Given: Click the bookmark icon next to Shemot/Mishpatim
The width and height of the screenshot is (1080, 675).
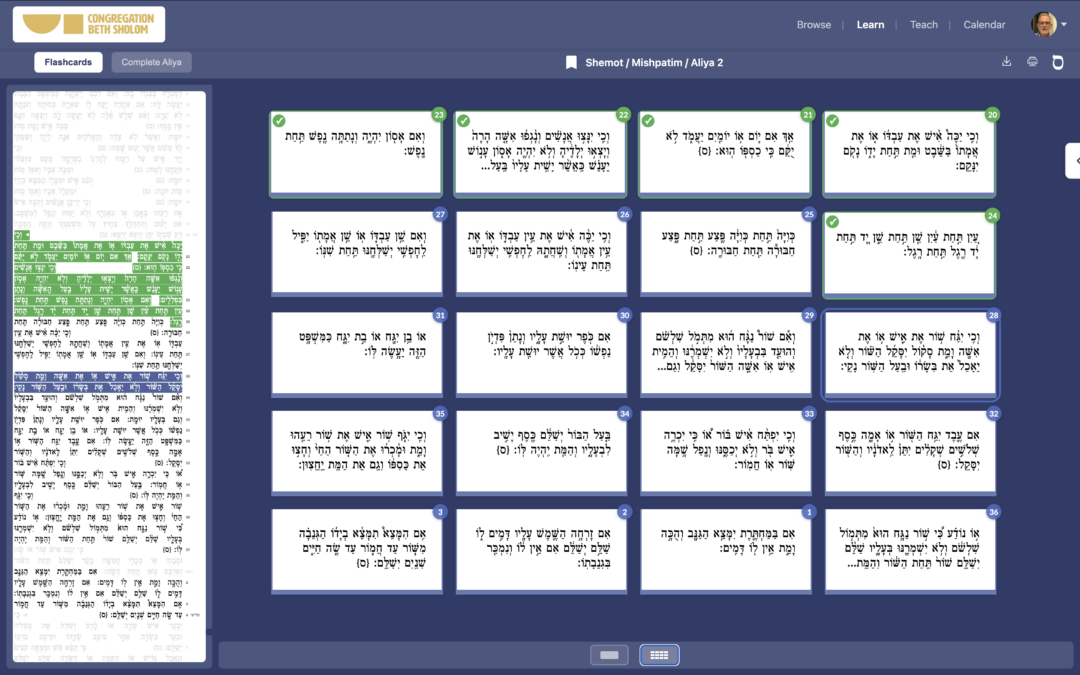Looking at the screenshot, I should [x=571, y=62].
